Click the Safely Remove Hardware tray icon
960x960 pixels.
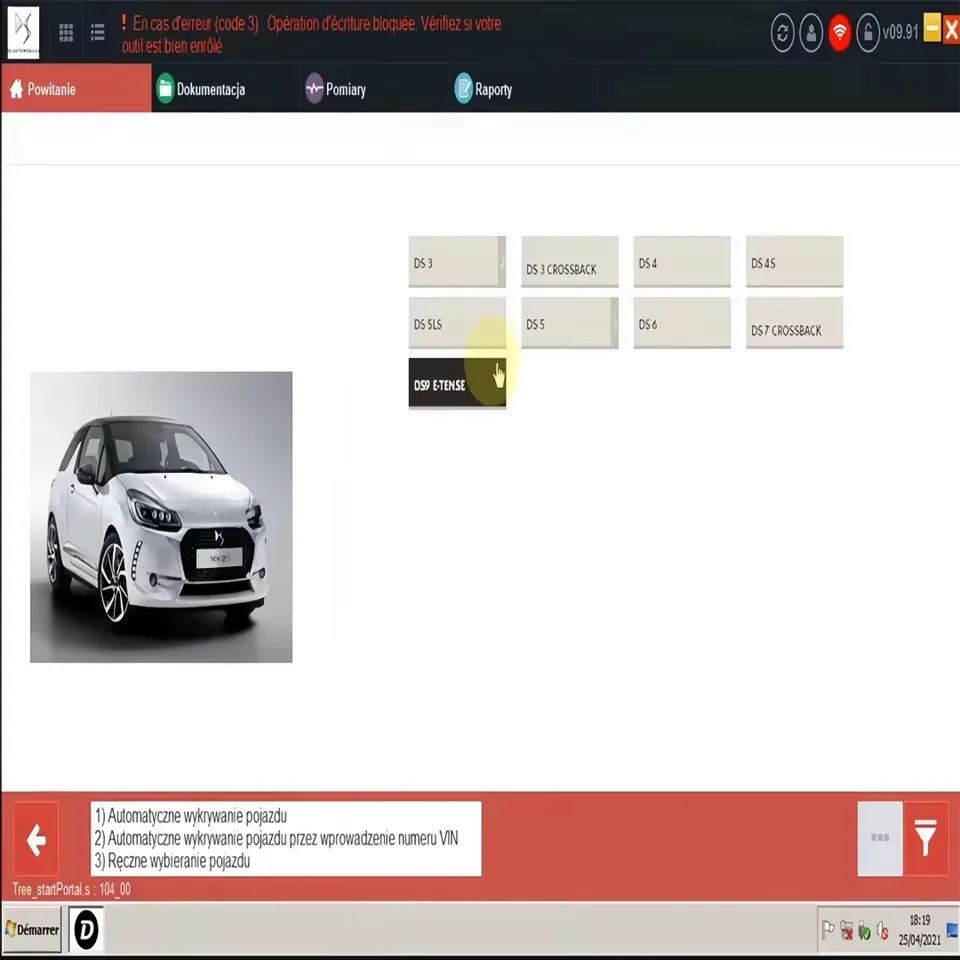[x=864, y=930]
